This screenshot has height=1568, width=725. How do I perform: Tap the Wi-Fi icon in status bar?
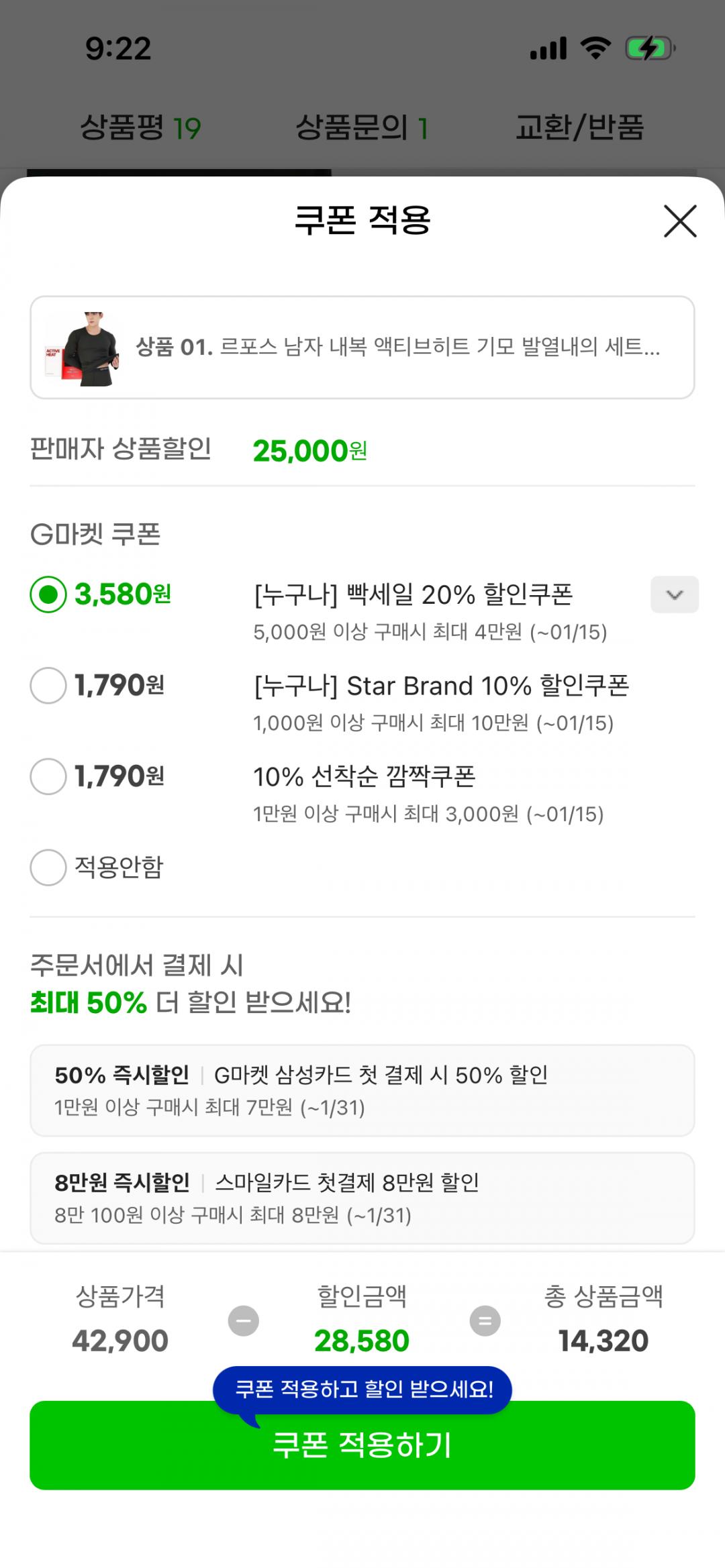click(595, 48)
